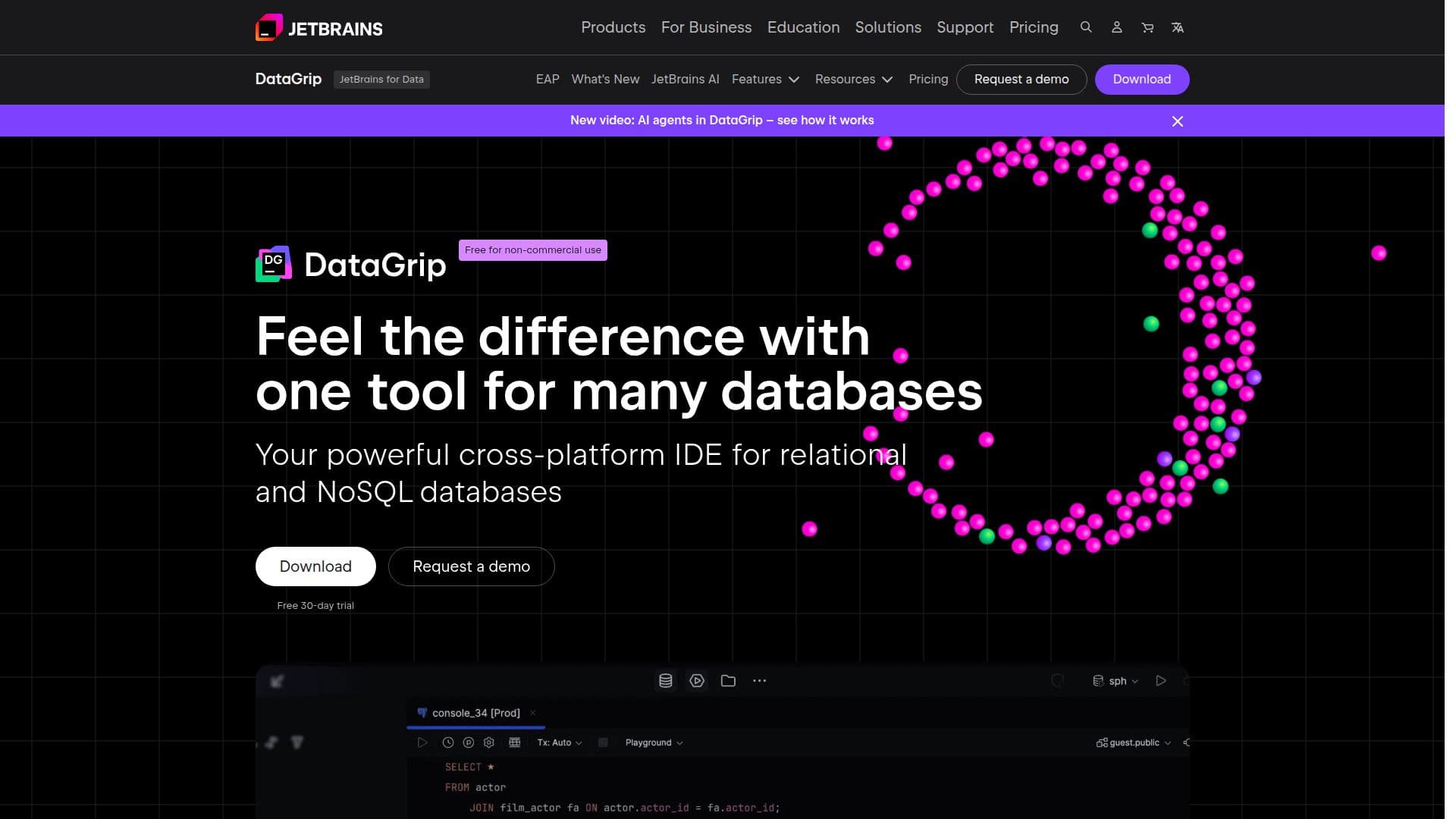Open the account user icon

(1116, 27)
